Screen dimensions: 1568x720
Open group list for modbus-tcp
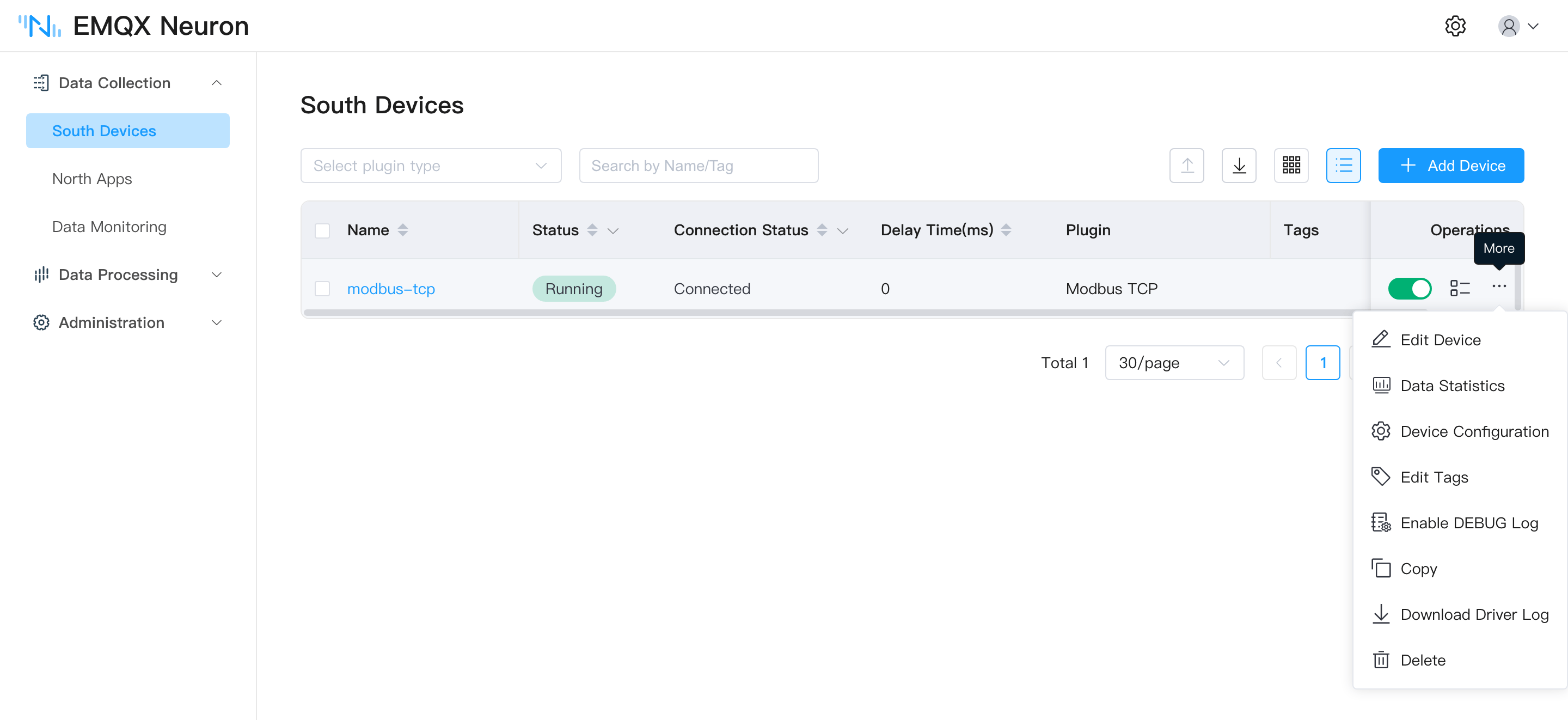click(1460, 288)
